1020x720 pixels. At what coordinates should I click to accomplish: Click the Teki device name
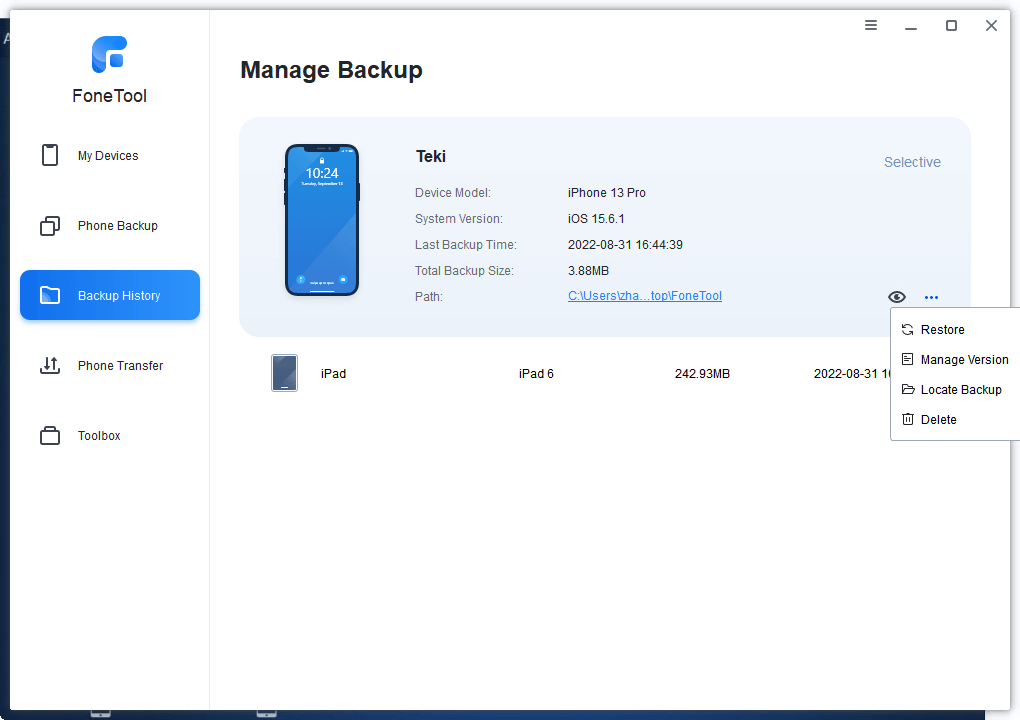pyautogui.click(x=431, y=156)
